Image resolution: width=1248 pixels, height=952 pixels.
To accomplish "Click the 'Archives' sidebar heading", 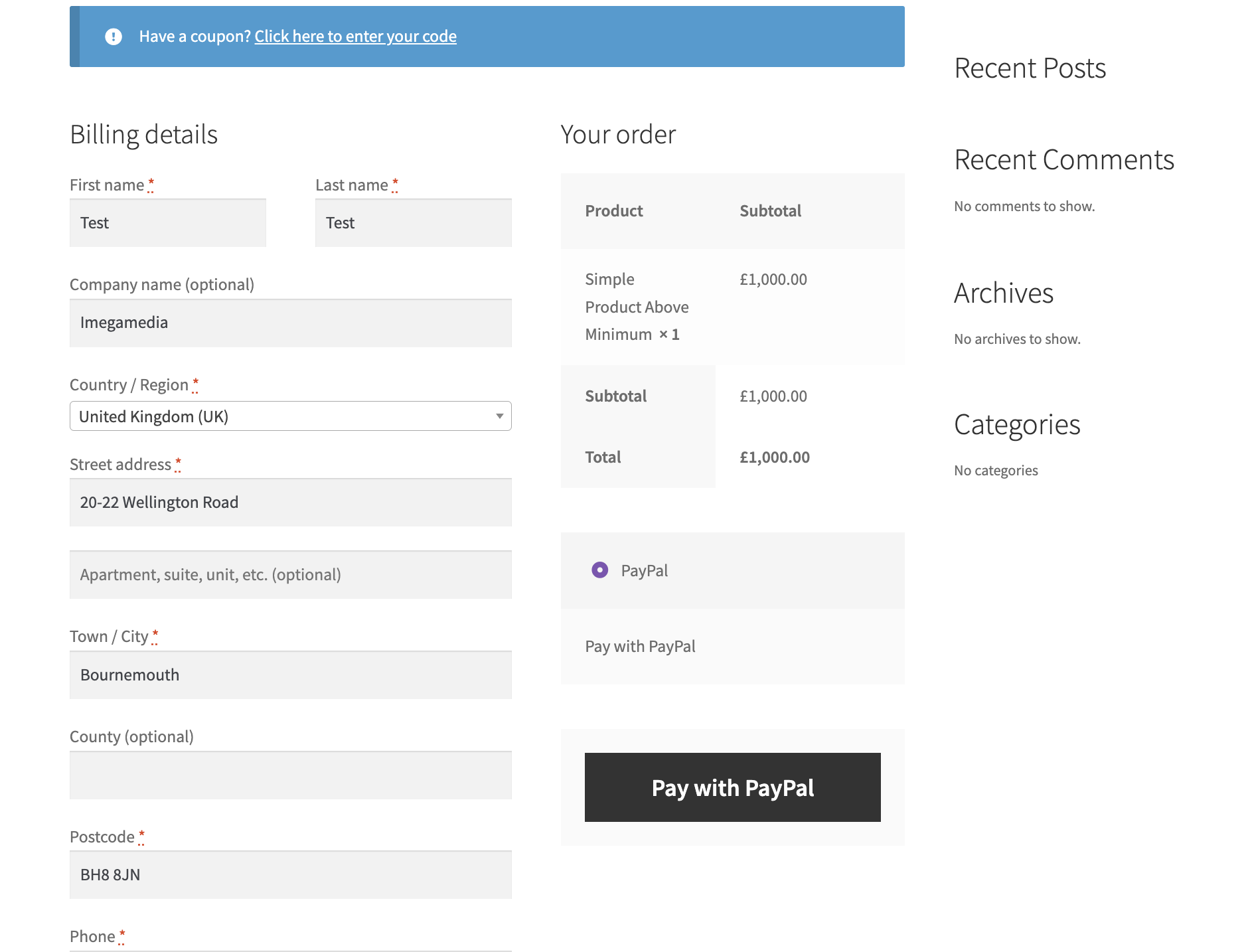I will pos(1004,293).
